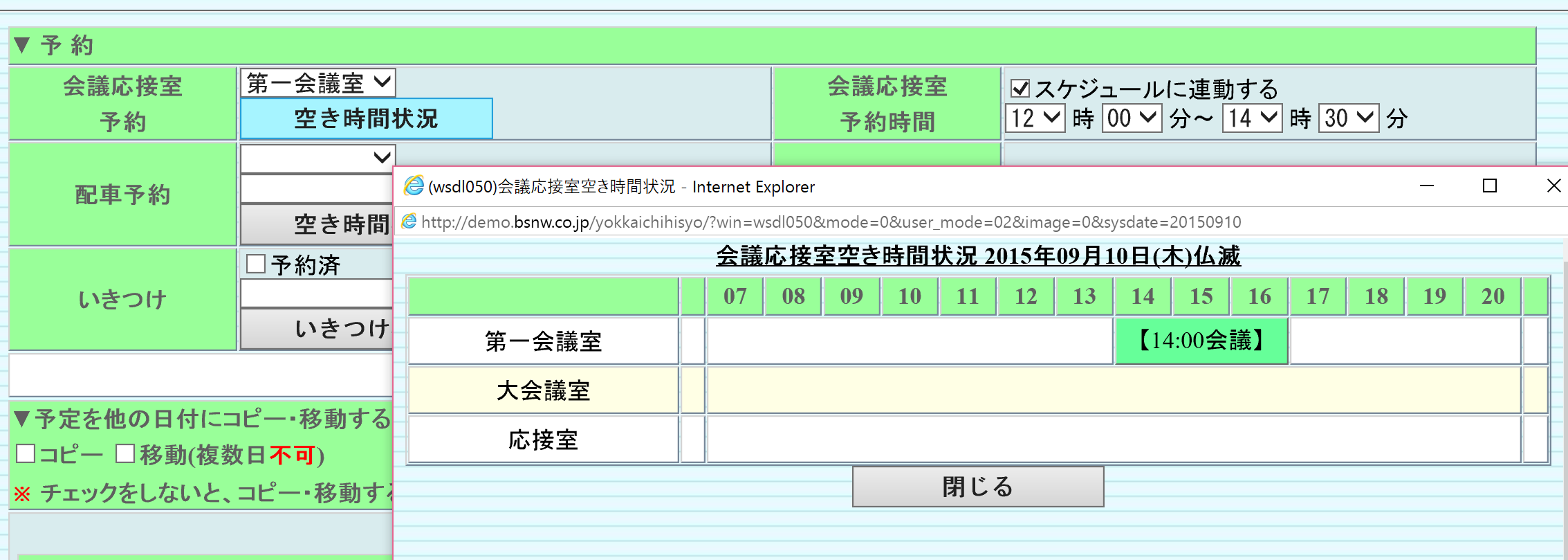The image size is (1568, 560).
Task: Open the end hour dropdown showing 14
Action: [1252, 118]
